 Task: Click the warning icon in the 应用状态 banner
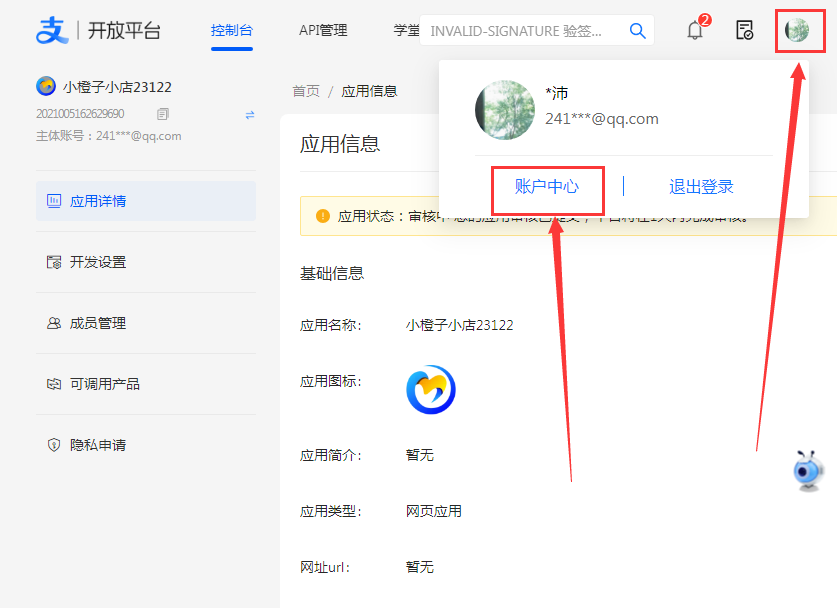[x=322, y=216]
